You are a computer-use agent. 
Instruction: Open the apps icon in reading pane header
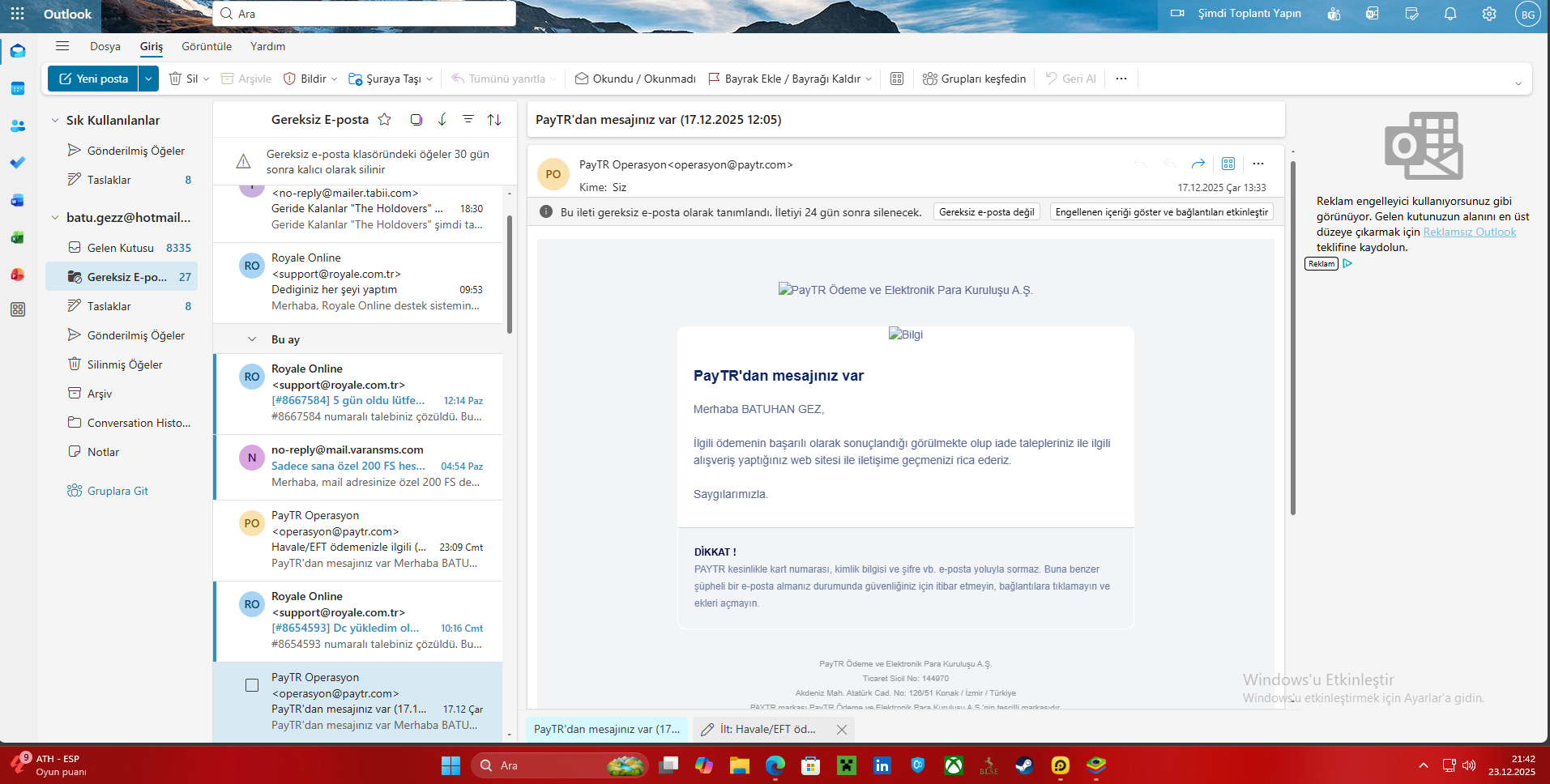coord(1228,164)
